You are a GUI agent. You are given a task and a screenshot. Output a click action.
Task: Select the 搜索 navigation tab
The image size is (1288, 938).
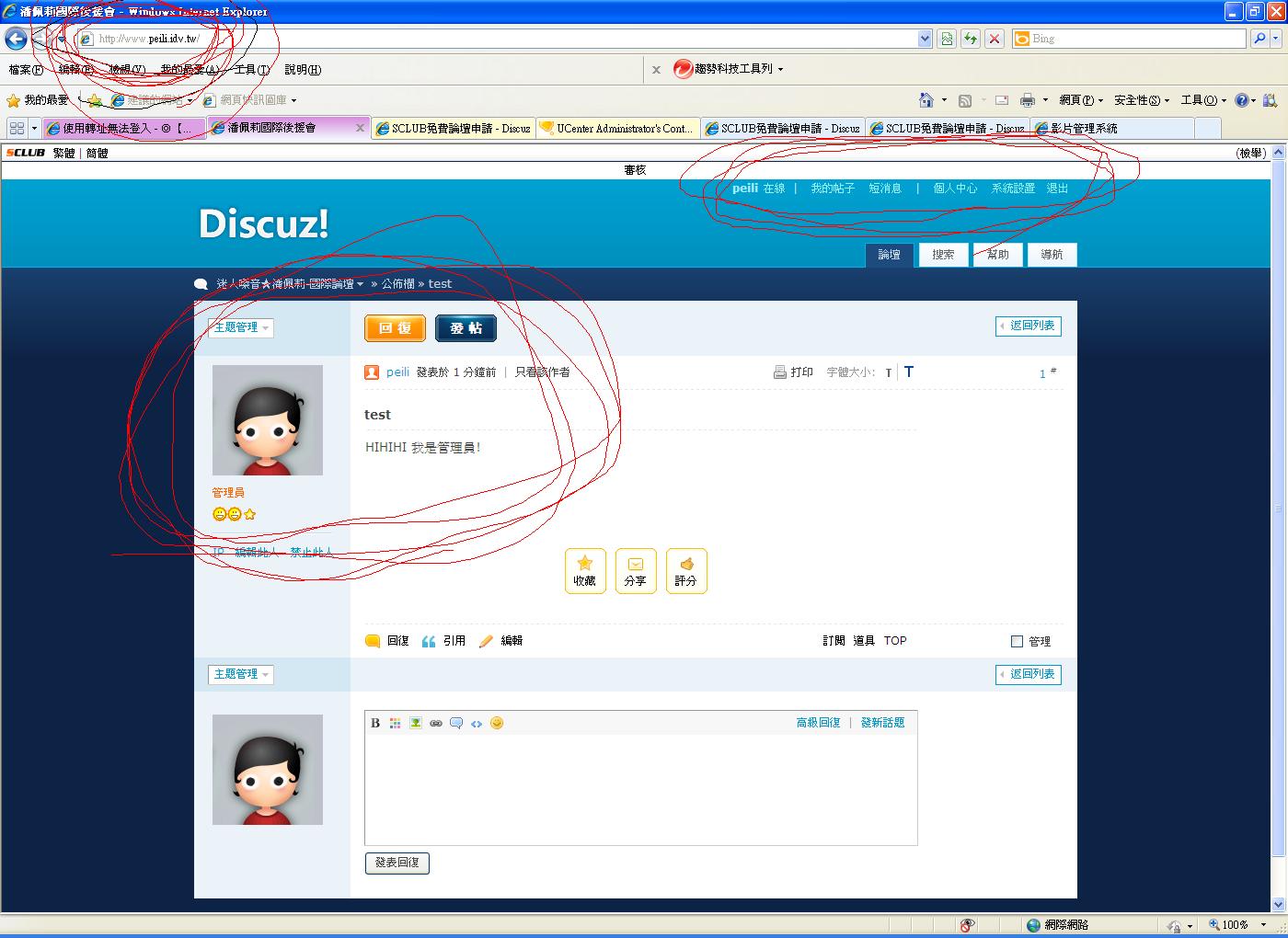943,255
